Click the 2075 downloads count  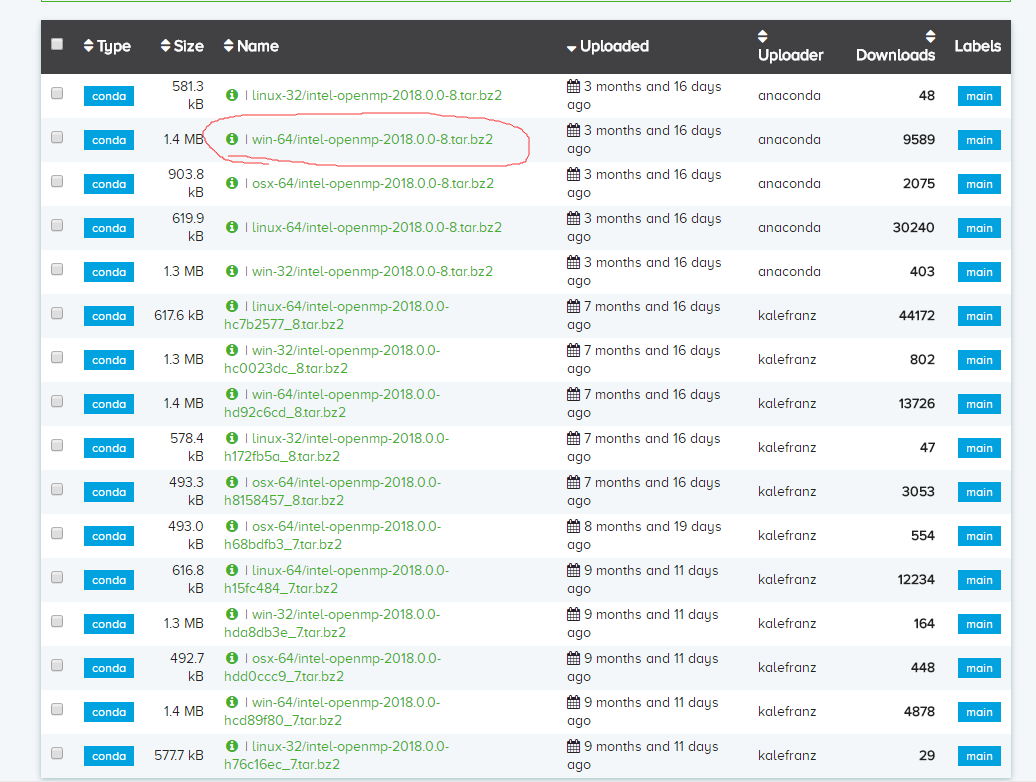click(918, 183)
